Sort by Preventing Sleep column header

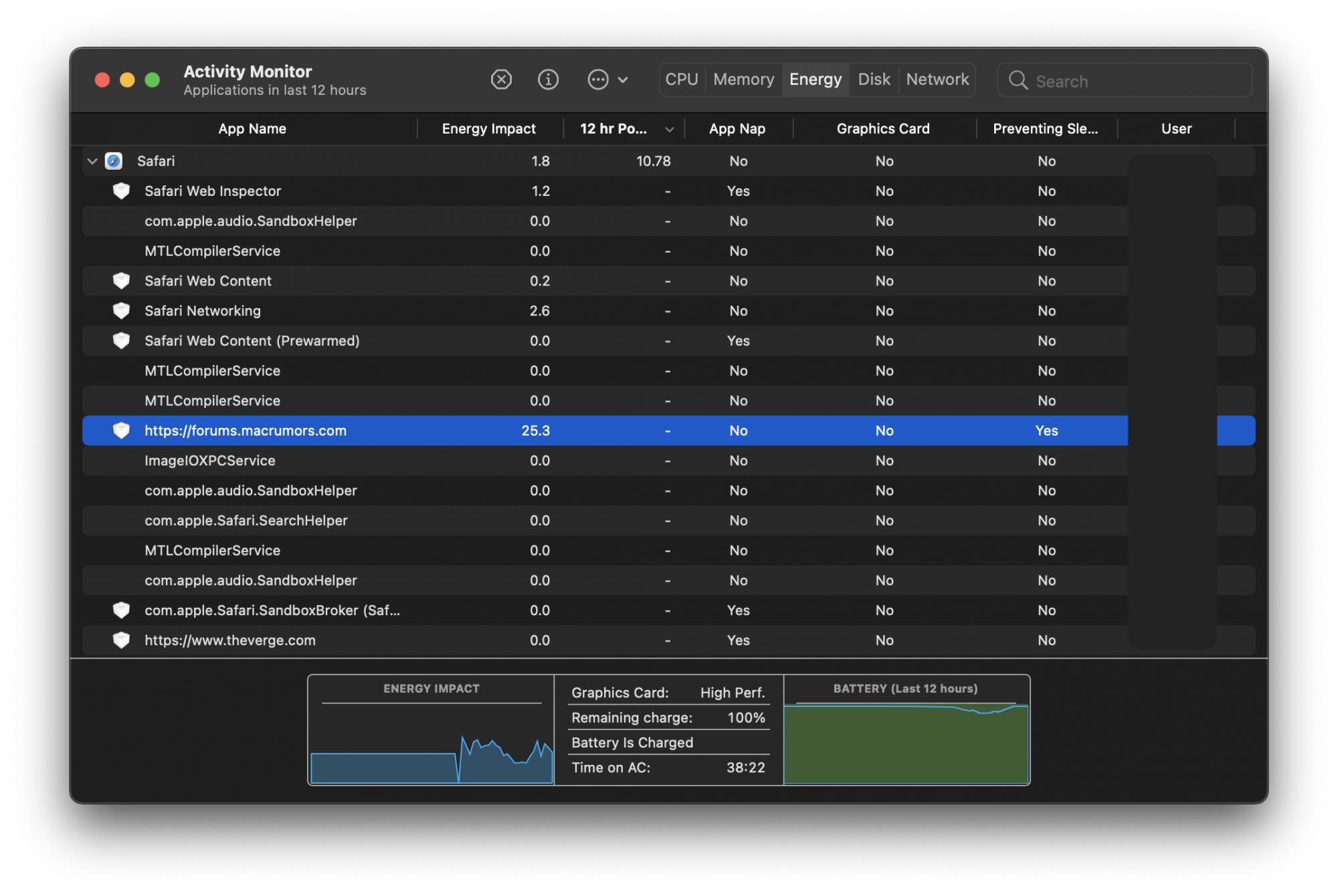(1046, 129)
